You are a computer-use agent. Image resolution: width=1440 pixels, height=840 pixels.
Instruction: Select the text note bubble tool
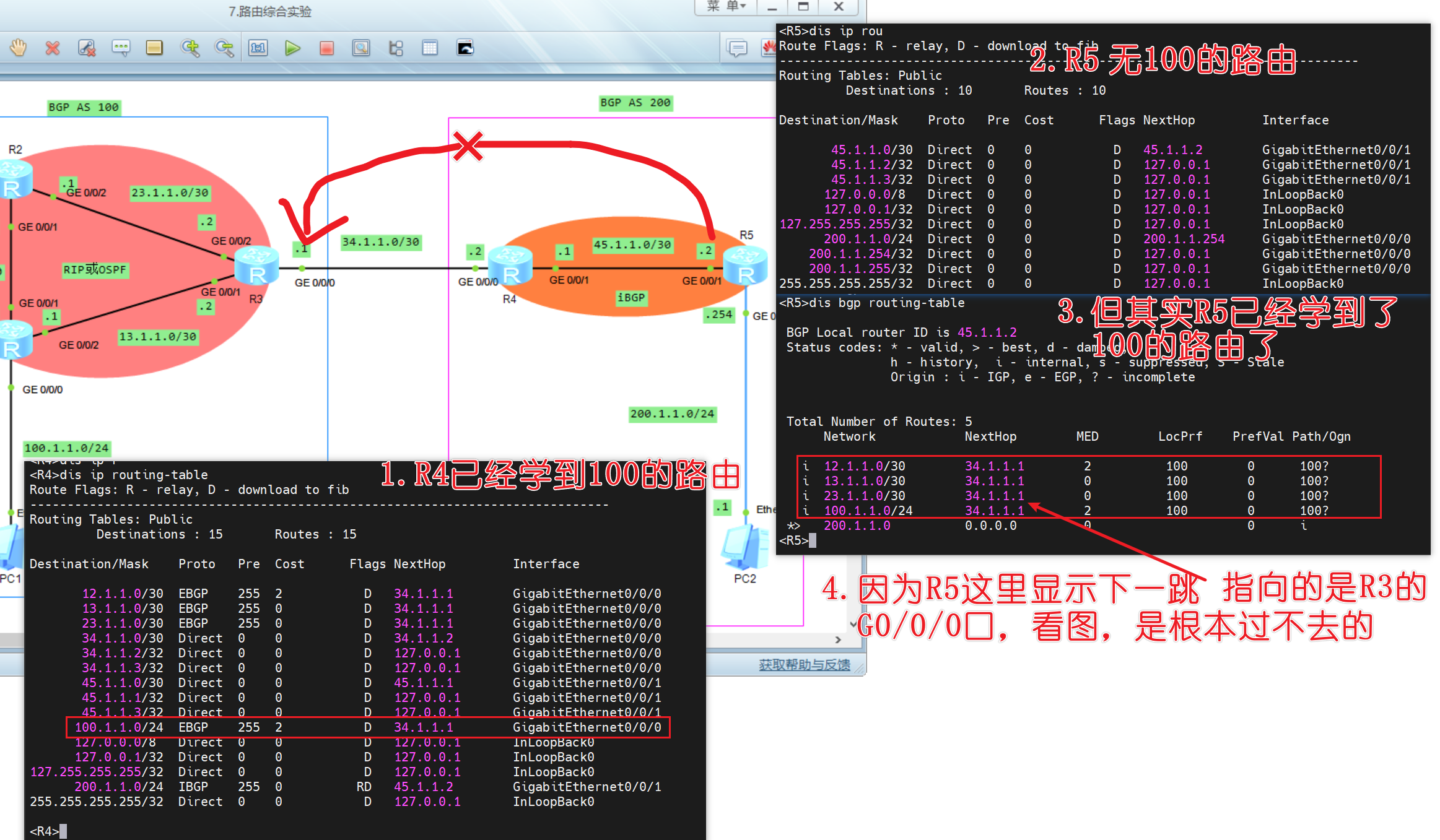pos(121,48)
